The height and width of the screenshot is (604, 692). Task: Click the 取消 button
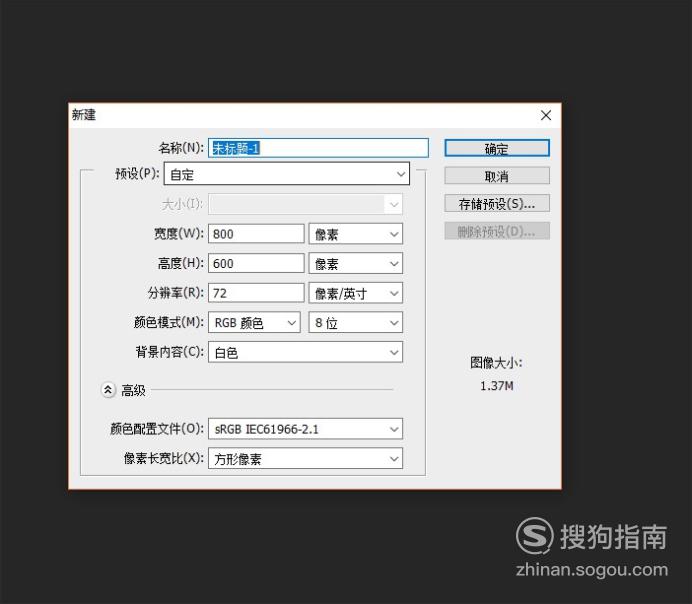pos(496,176)
